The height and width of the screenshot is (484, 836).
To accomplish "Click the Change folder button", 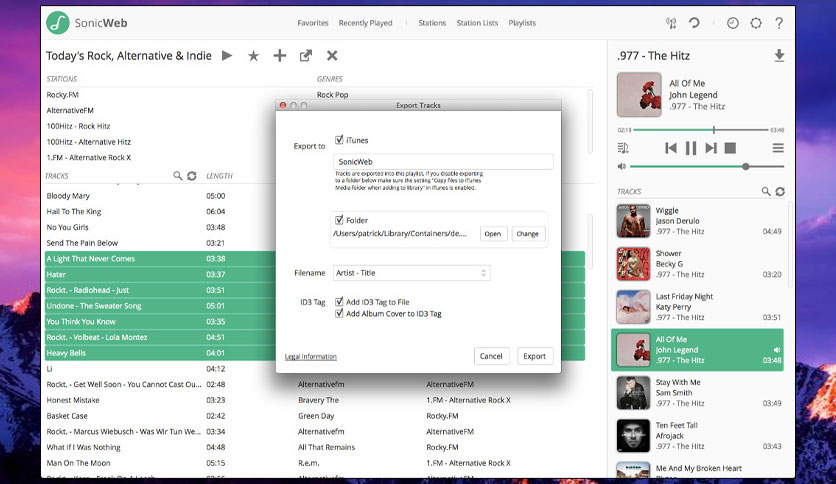I will (x=527, y=233).
